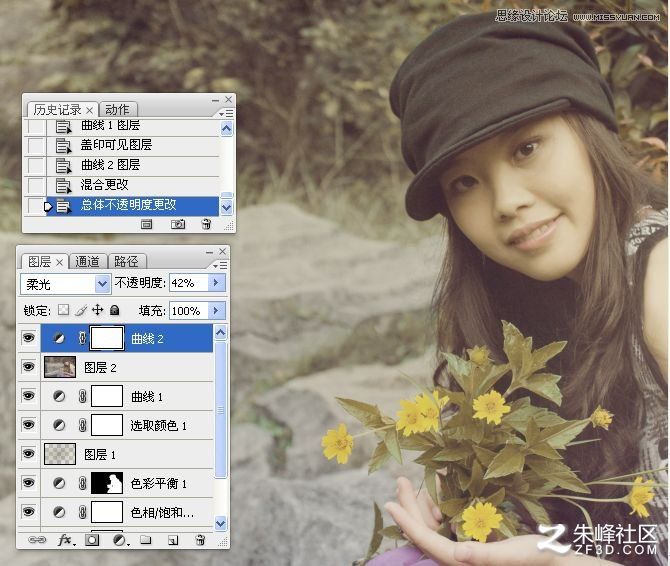Select the 图层 2 thumbnail

[x=60, y=367]
